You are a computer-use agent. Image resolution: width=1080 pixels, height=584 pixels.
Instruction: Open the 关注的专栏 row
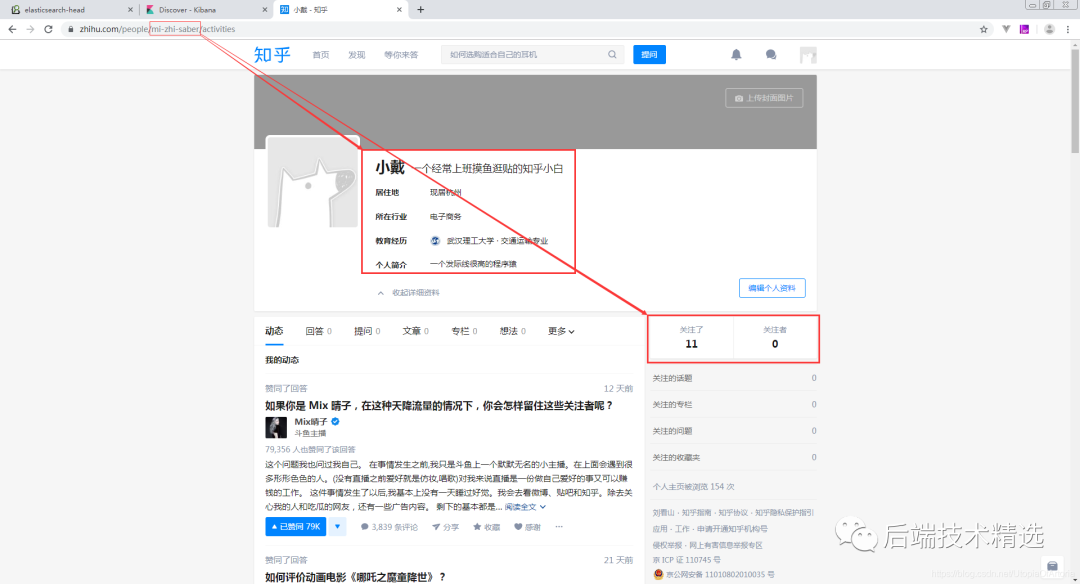[734, 404]
